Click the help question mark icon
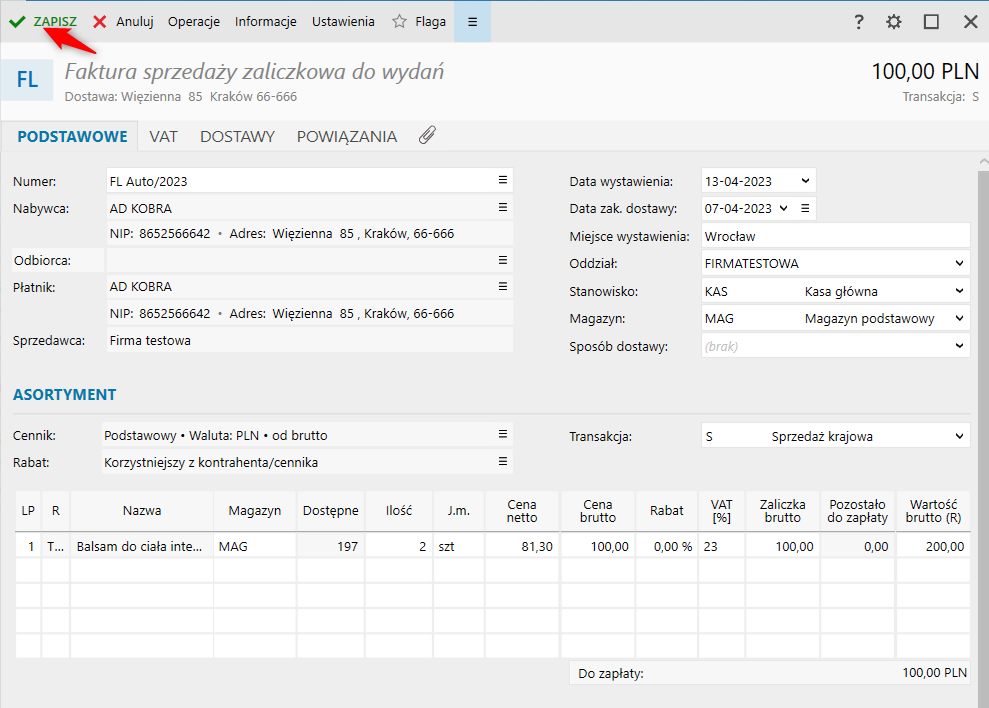Image resolution: width=989 pixels, height=708 pixels. click(858, 21)
